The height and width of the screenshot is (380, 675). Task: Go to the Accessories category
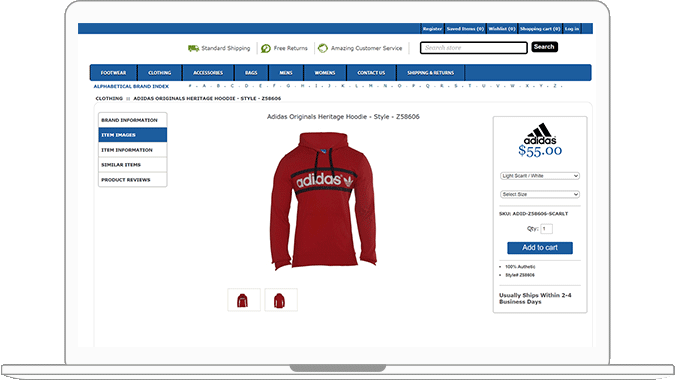click(208, 73)
